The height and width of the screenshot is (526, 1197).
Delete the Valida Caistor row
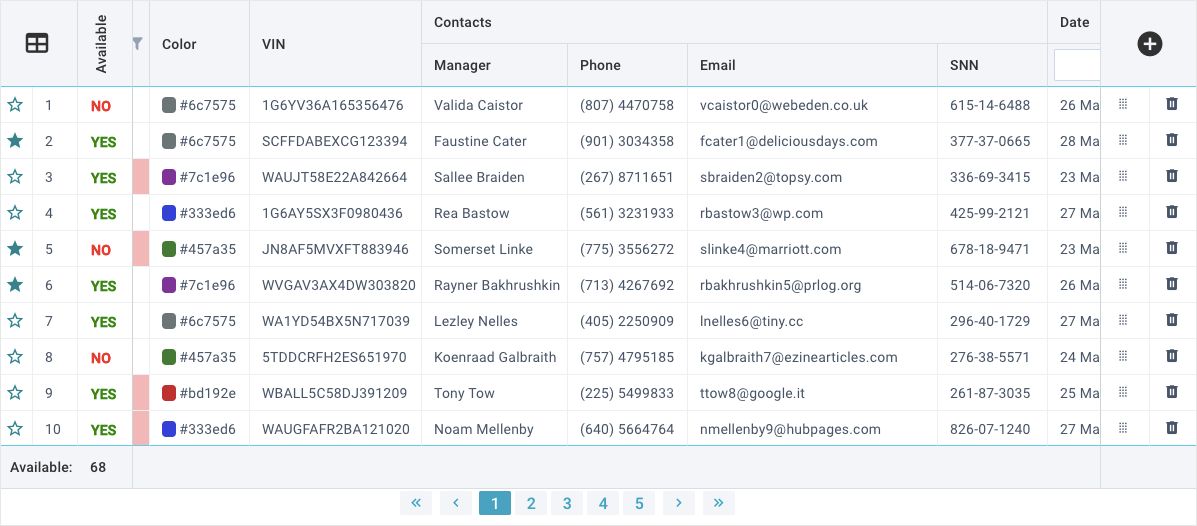point(1172,104)
